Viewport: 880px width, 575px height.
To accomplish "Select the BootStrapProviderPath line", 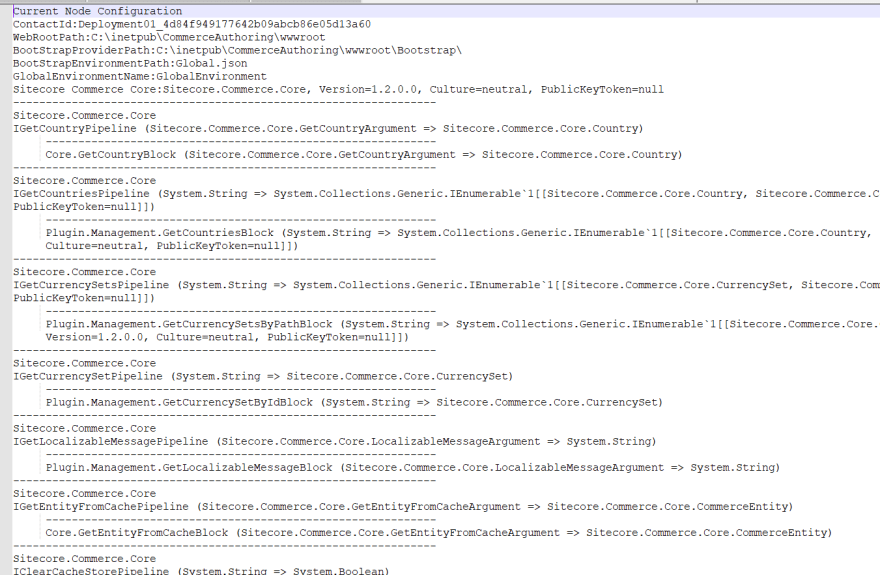I will coord(237,50).
